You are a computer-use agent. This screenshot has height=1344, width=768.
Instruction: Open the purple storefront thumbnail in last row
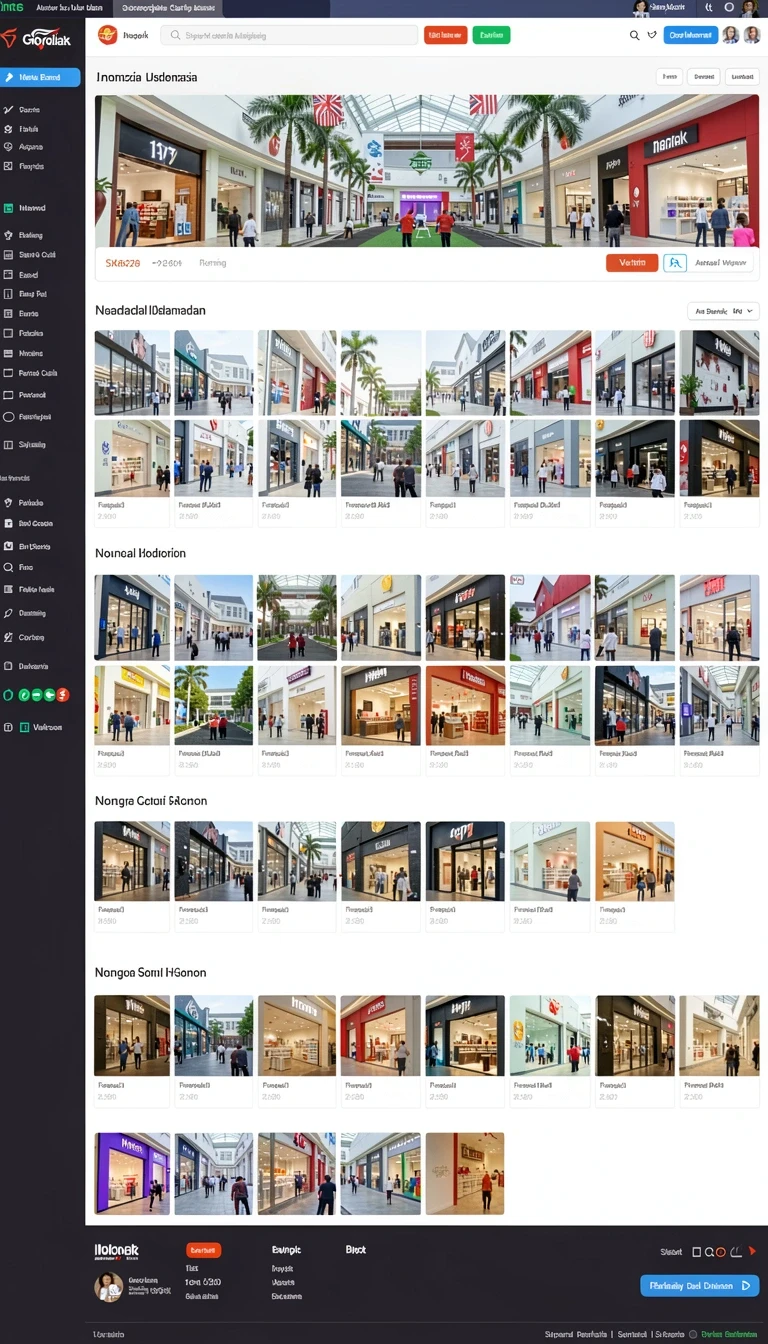coord(132,1173)
